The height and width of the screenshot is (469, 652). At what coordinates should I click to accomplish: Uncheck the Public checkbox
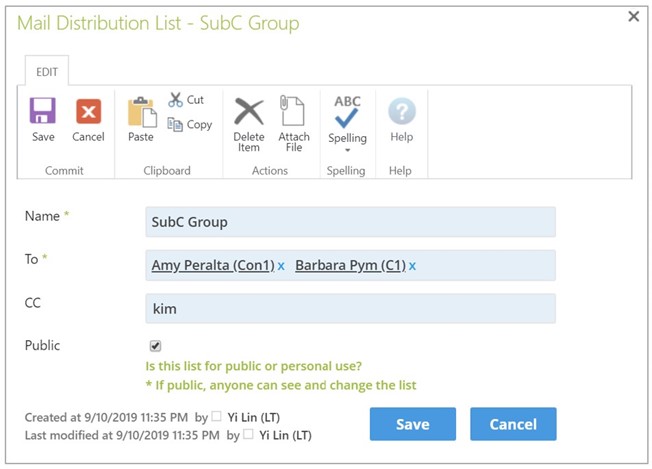pos(155,346)
